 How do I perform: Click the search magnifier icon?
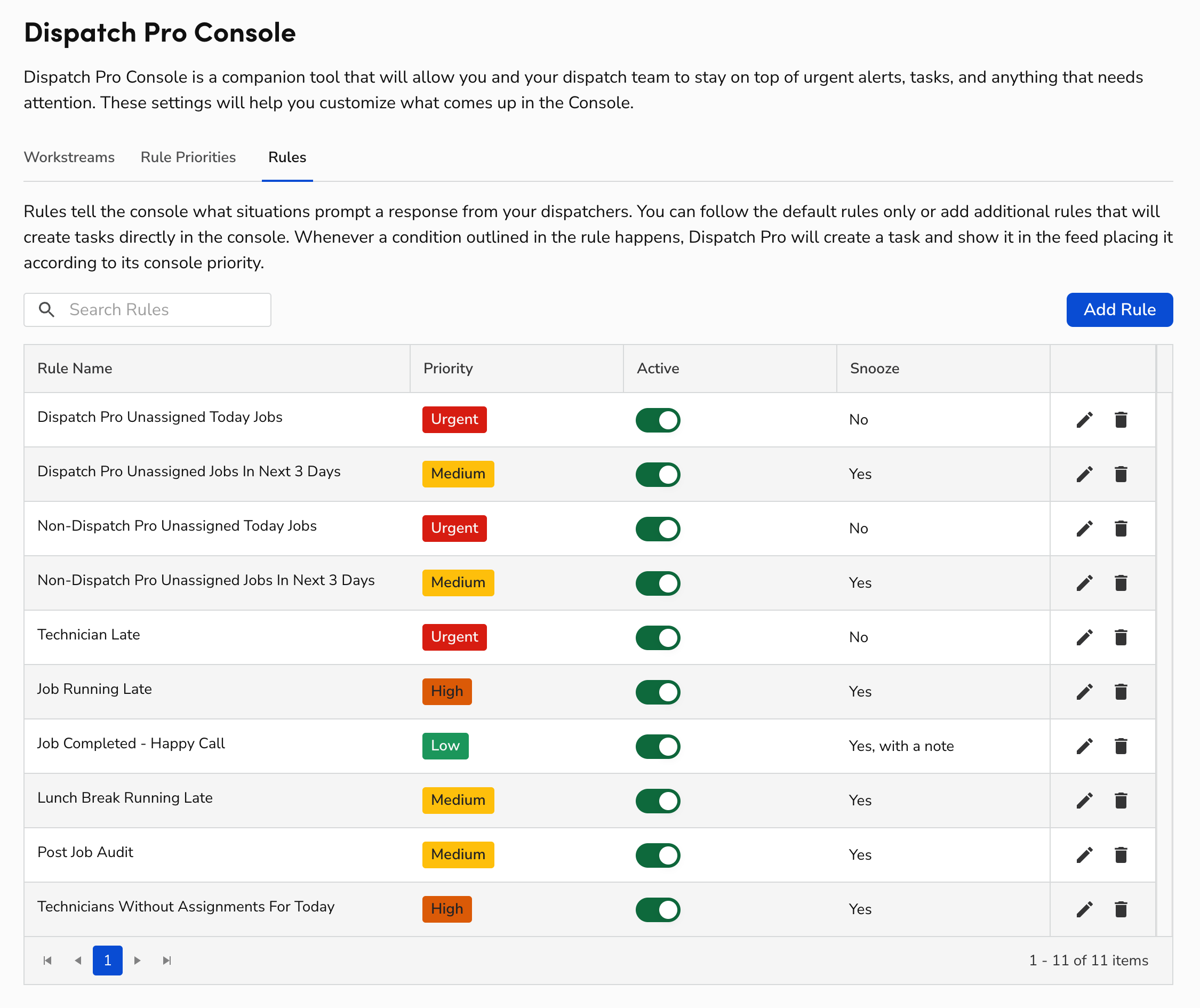[46, 309]
